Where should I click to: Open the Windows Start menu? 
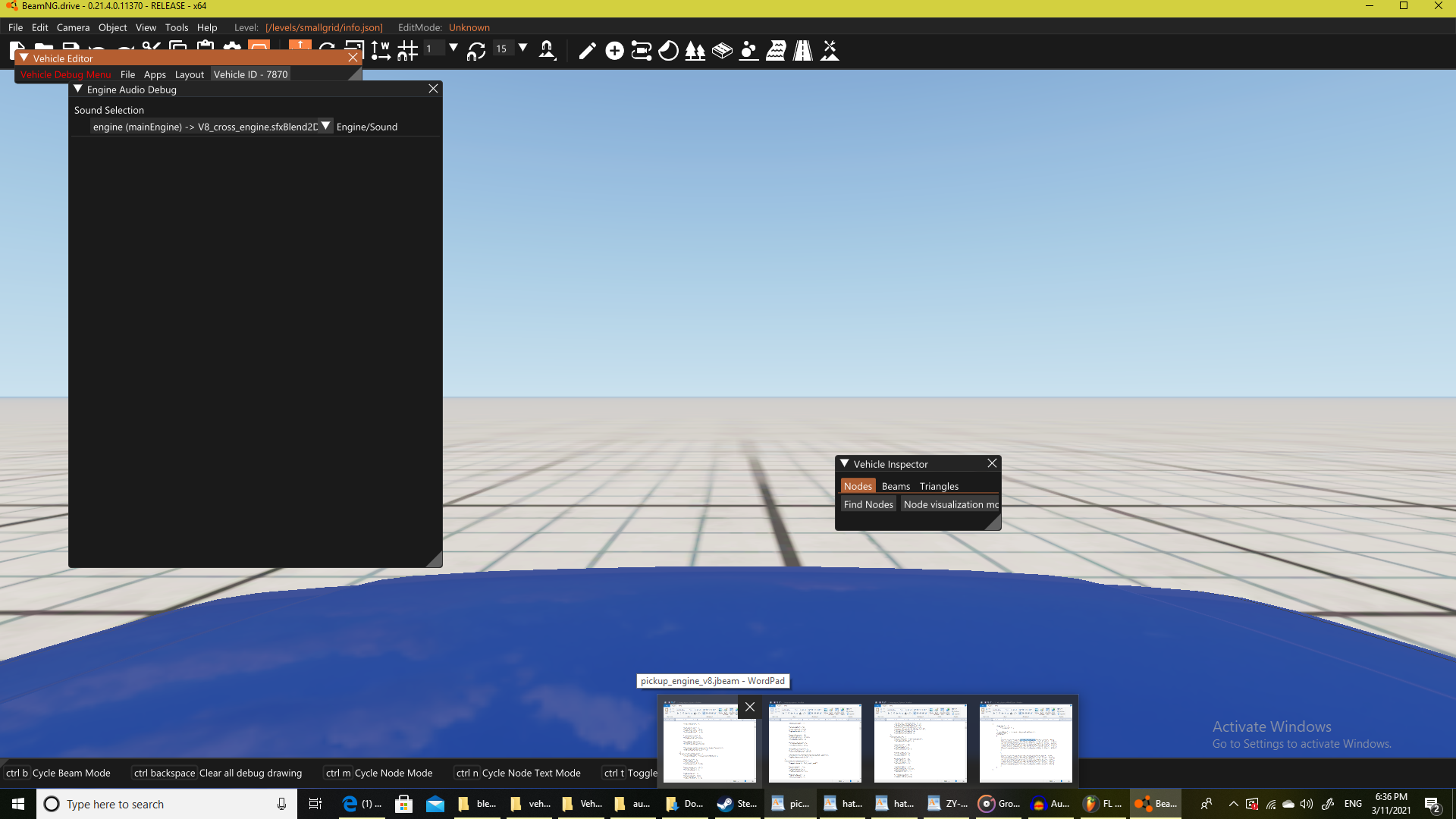18,804
